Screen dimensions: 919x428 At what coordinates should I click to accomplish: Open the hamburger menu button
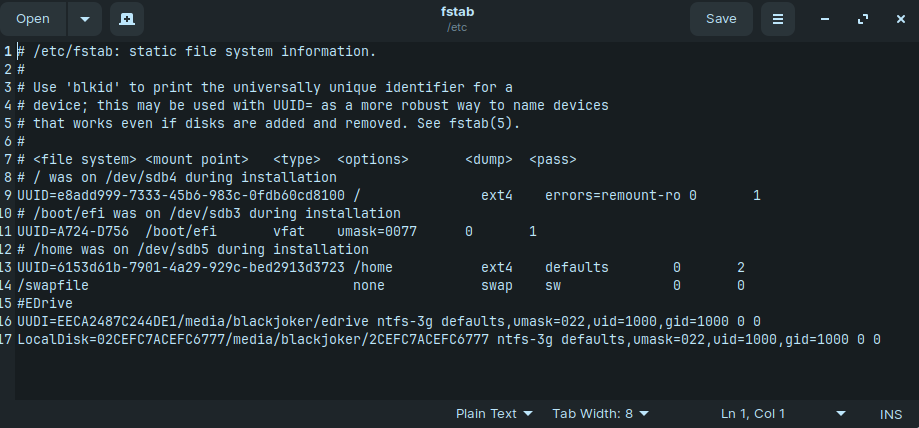778,19
